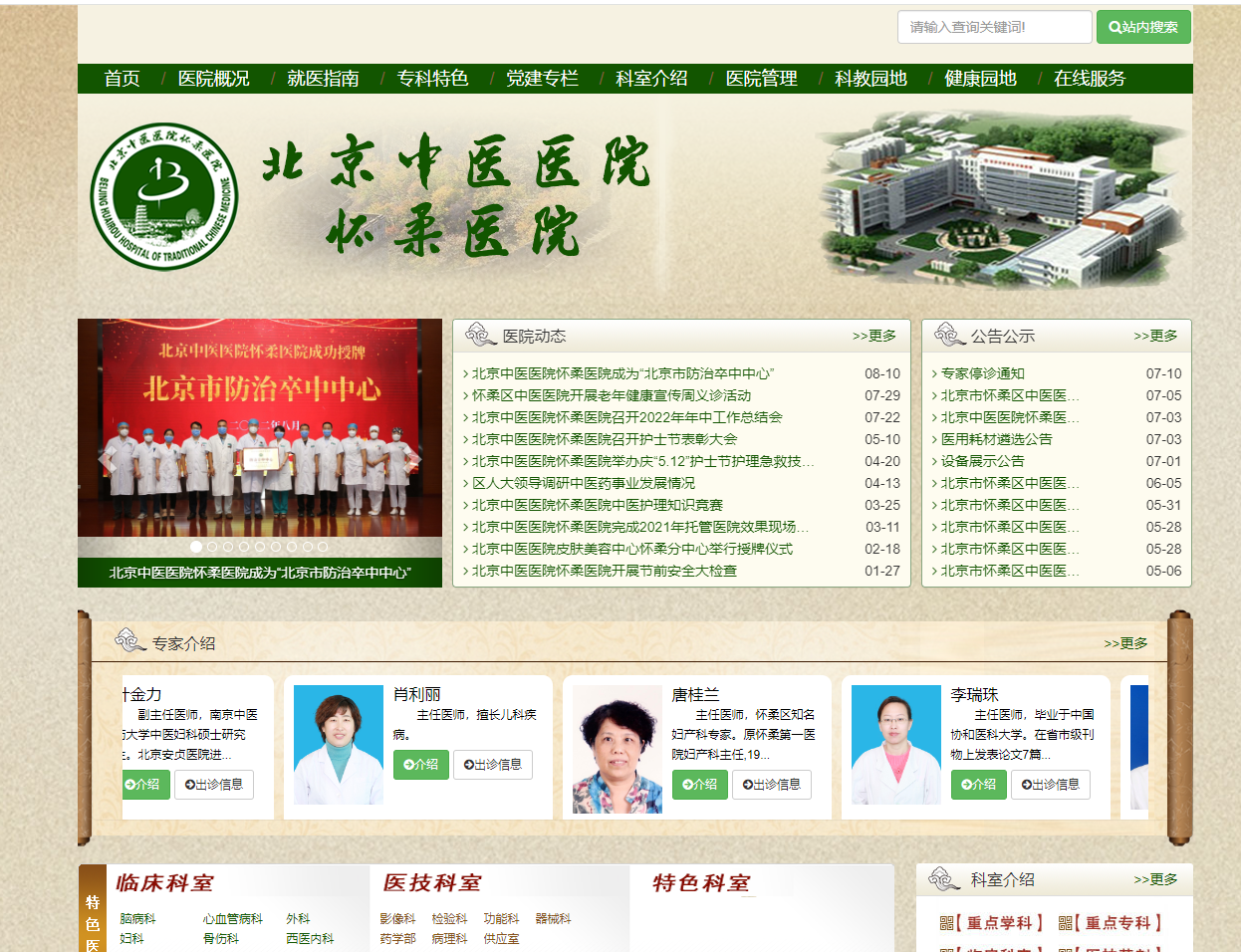Screen dimensions: 1241x952
Task: Open news about 2022年年中工作总结会
Action: [x=626, y=417]
